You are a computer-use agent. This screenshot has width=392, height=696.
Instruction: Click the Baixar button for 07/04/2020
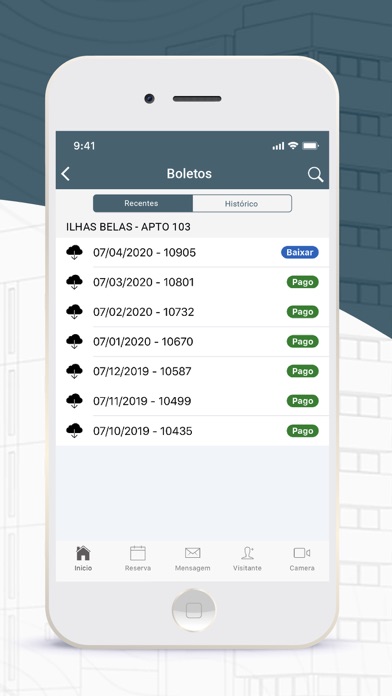(x=300, y=253)
